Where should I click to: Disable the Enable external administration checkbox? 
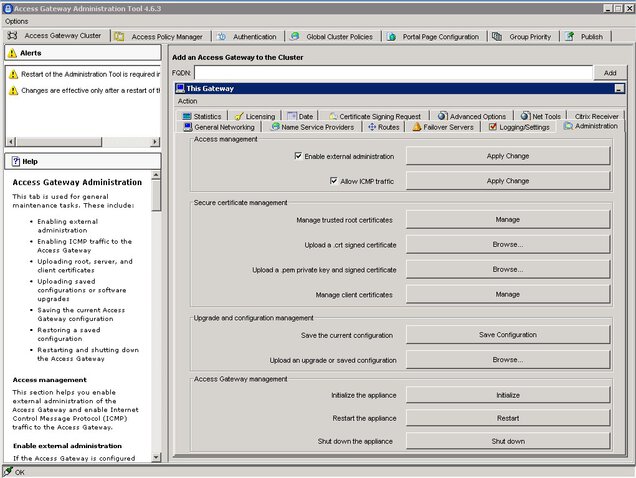(298, 156)
